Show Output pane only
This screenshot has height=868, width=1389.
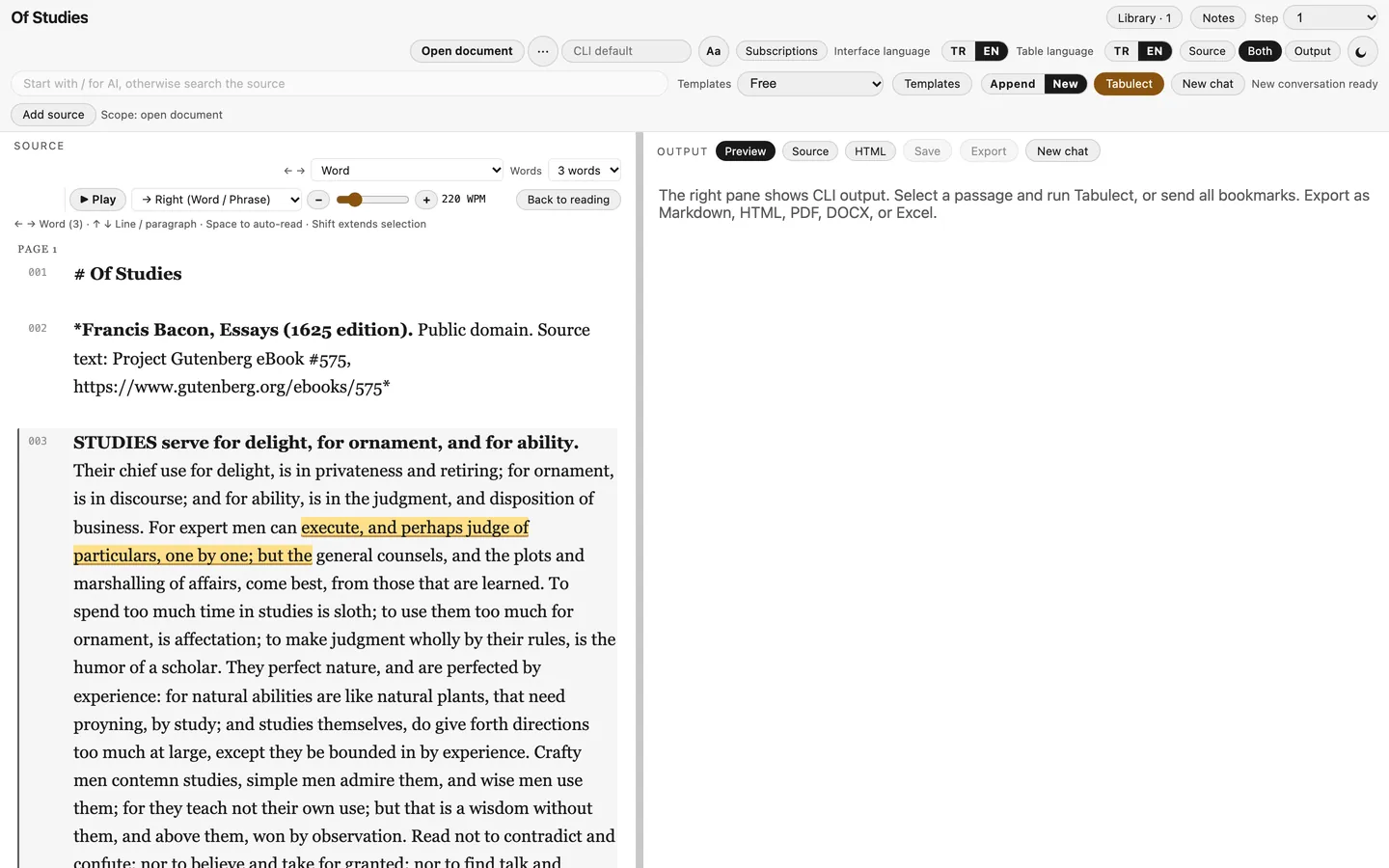[x=1312, y=51]
